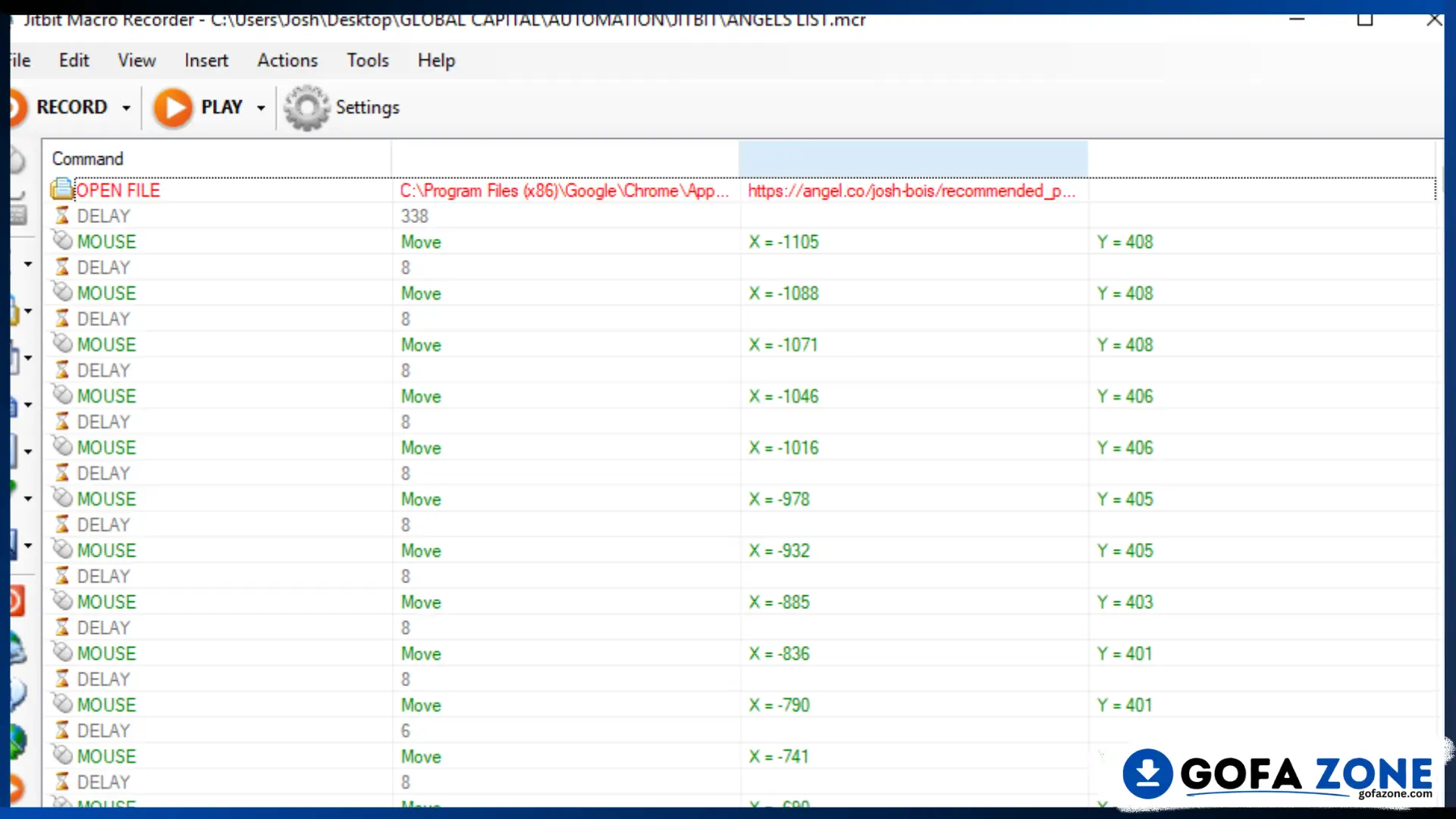1456x819 pixels.
Task: Click mouse icon on X = -790 row
Action: (x=62, y=704)
